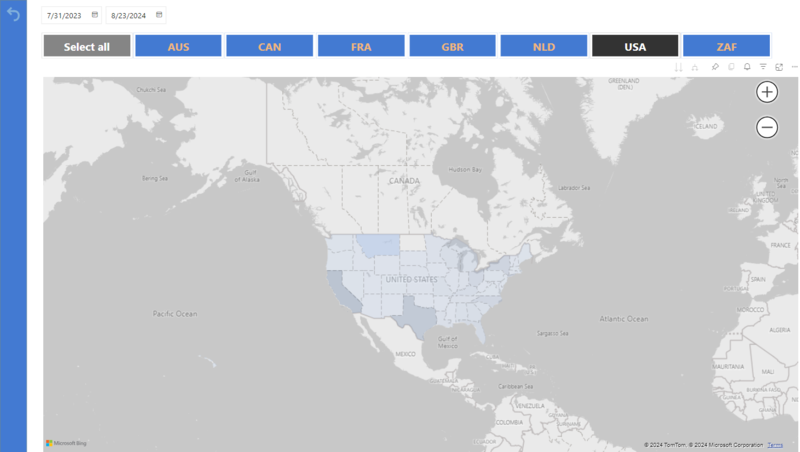Select the CAN country button
Screen dimensions: 800x452
pyautogui.click(x=269, y=46)
